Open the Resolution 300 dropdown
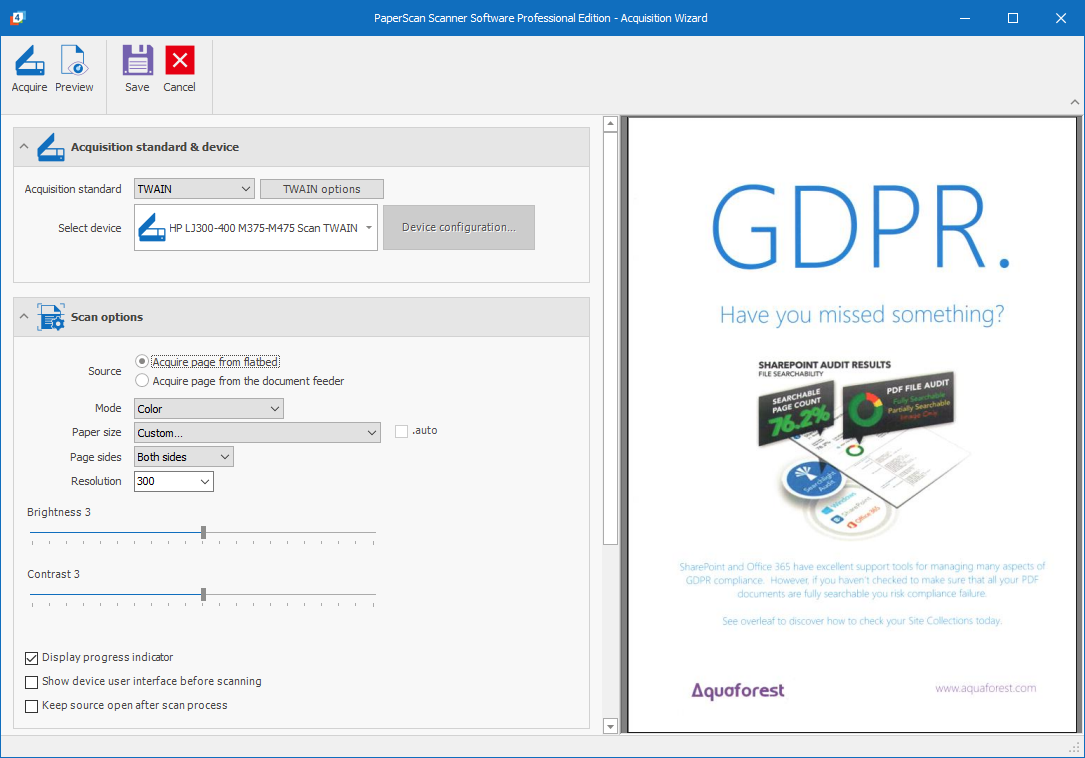Screen dimensions: 1085x758 pyautogui.click(x=174, y=481)
